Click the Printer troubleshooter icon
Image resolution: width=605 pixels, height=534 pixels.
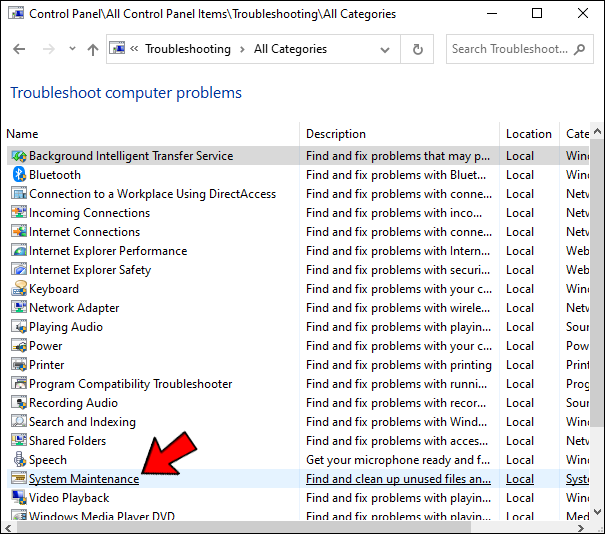pos(18,365)
